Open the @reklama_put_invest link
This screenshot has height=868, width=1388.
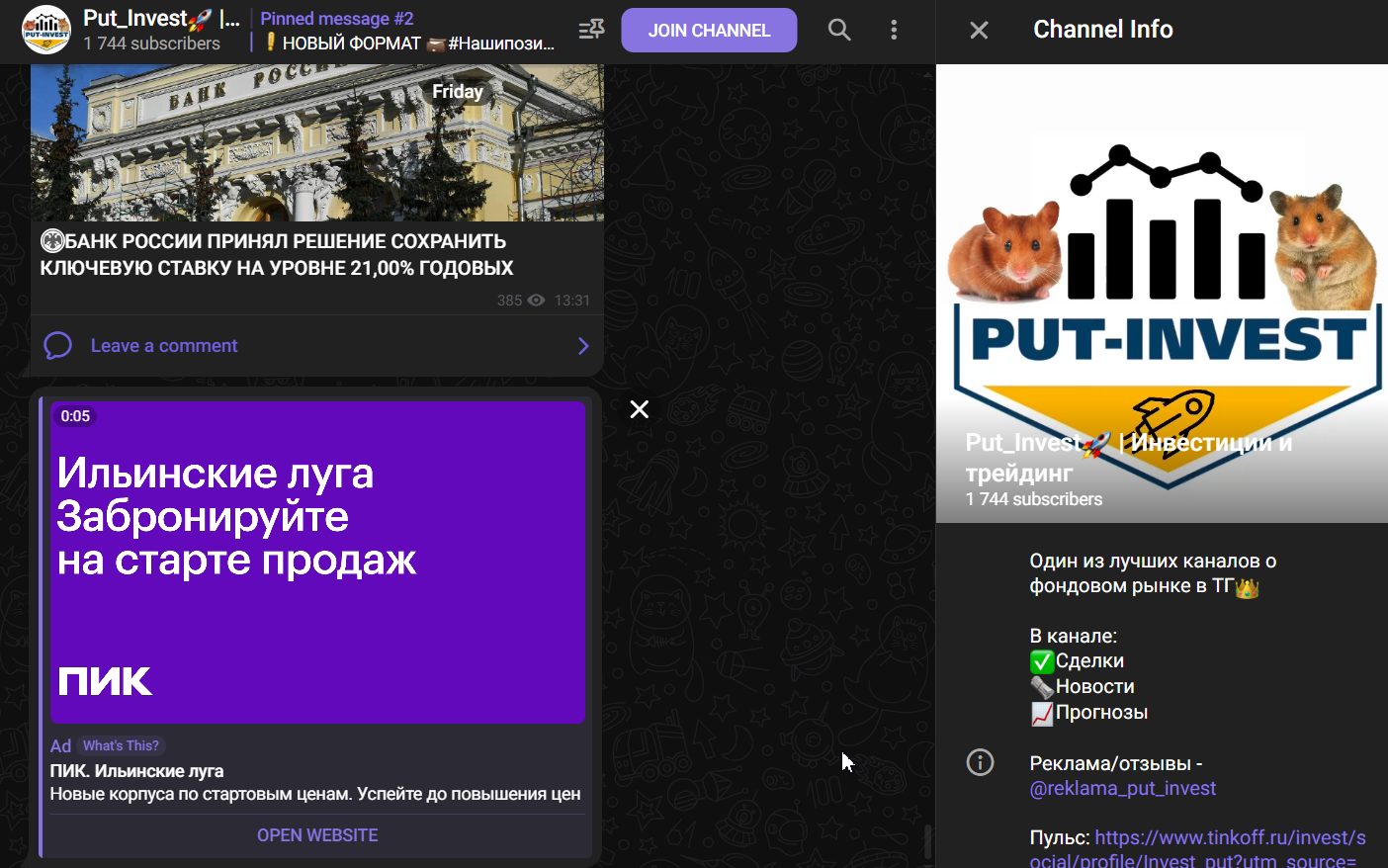point(1123,788)
